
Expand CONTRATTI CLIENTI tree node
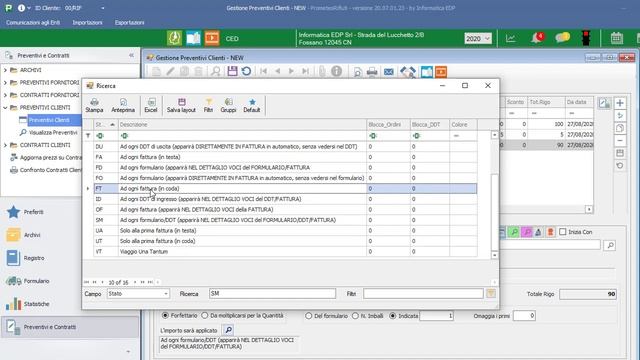click(x=5, y=145)
